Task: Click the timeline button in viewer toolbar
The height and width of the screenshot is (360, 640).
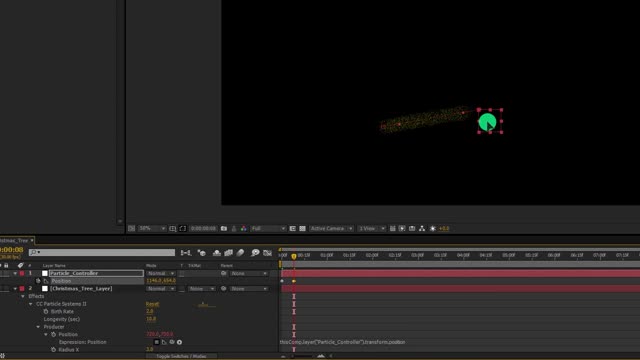Action: click(x=412, y=229)
